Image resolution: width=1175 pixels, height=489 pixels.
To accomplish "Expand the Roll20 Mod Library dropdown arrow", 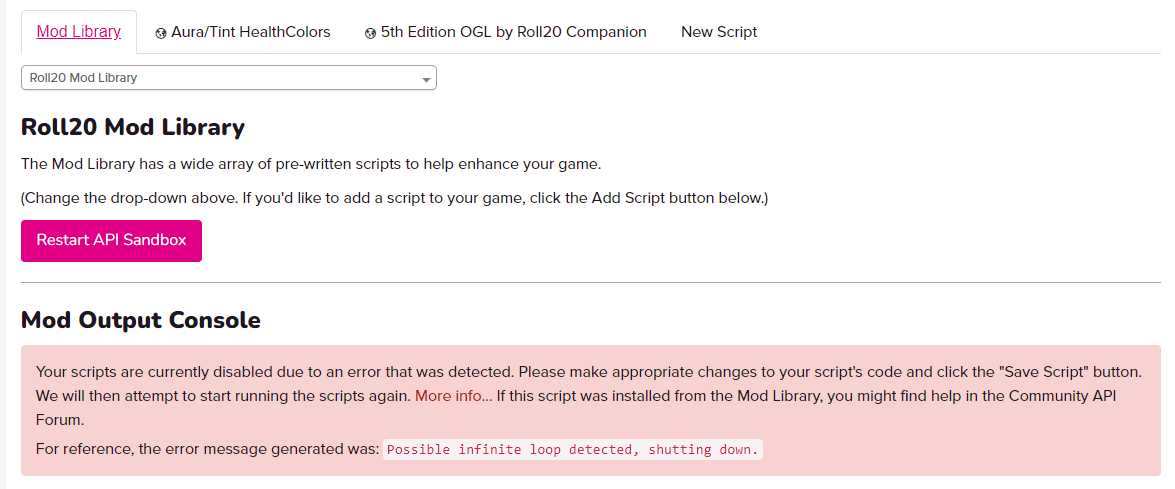I will click(426, 78).
